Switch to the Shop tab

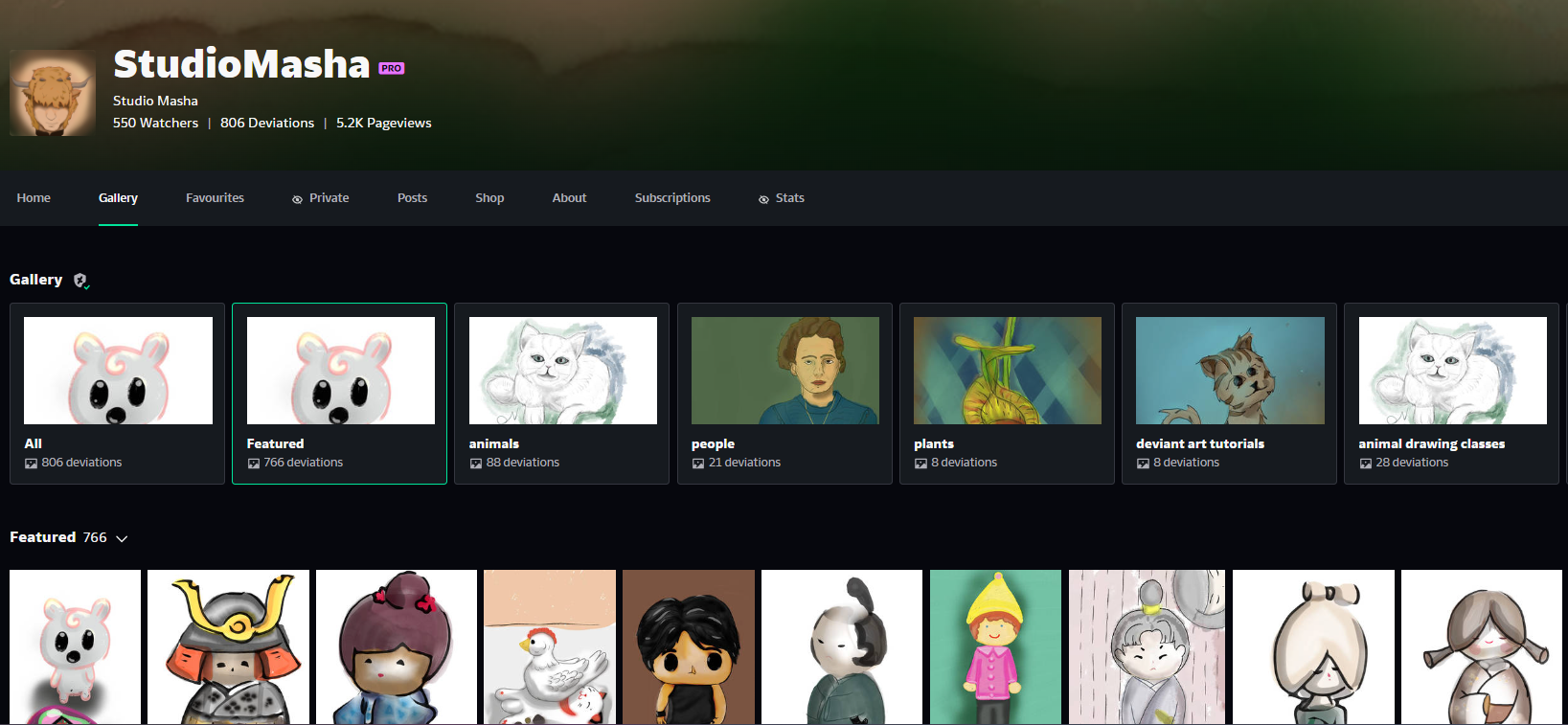click(x=489, y=198)
